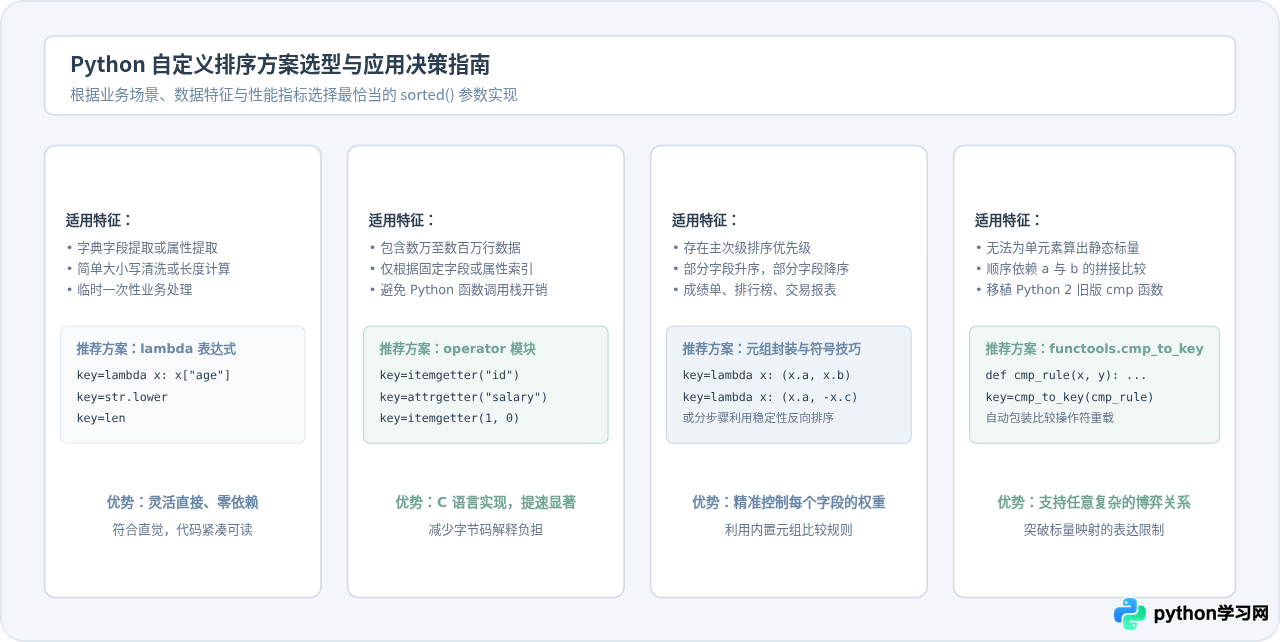
Task: Click the note "自动包装比较操作符重载"
Action: [x=1050, y=418]
